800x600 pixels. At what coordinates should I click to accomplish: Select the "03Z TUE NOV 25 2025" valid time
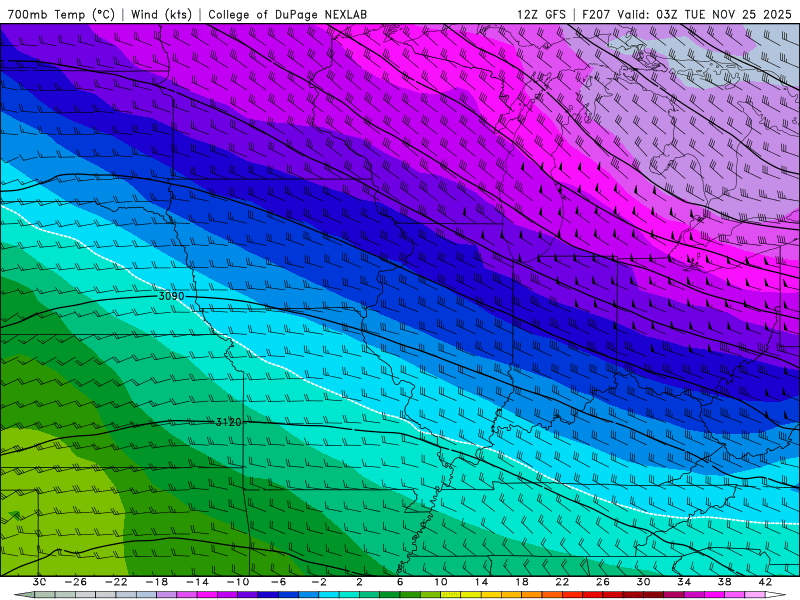(x=723, y=14)
